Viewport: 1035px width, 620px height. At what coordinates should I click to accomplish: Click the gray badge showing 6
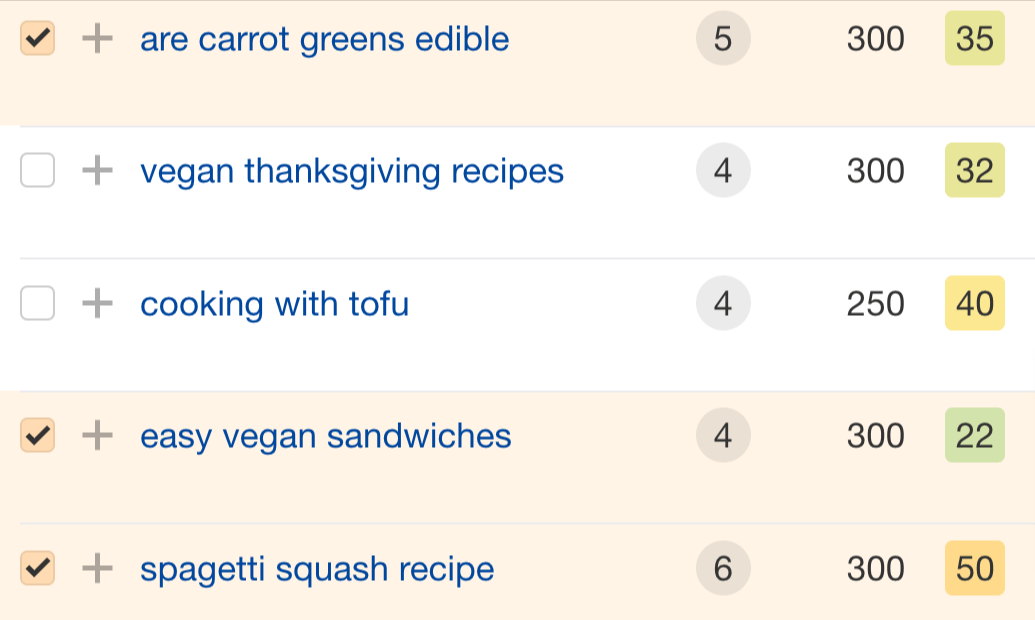723,568
